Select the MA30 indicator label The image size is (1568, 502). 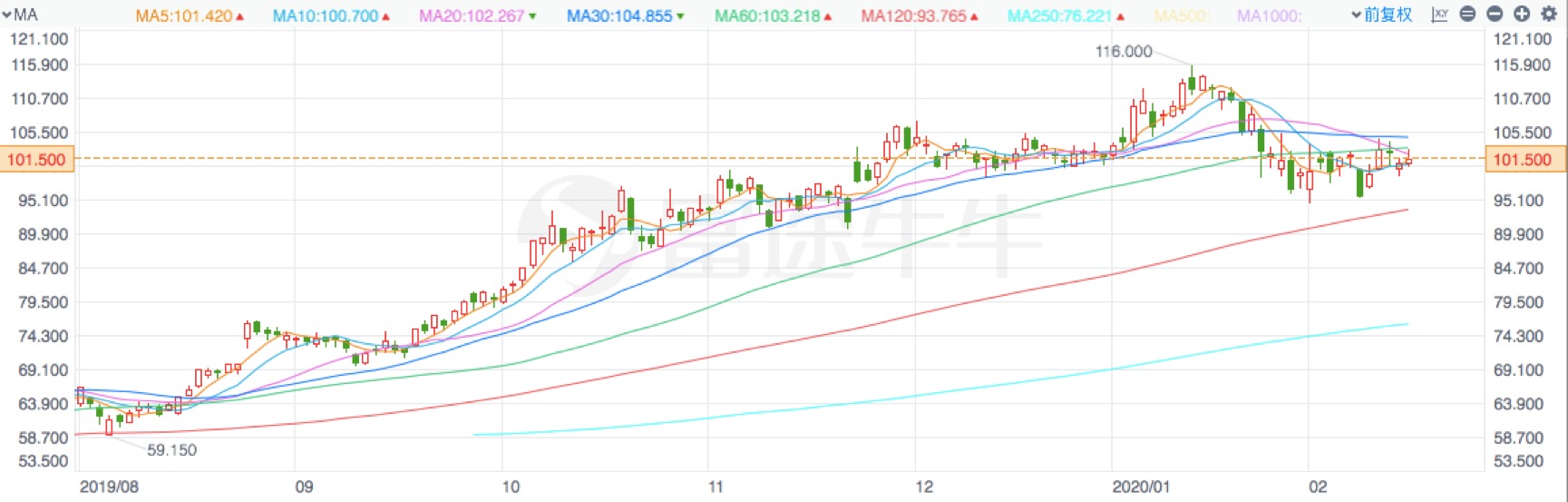click(x=624, y=16)
